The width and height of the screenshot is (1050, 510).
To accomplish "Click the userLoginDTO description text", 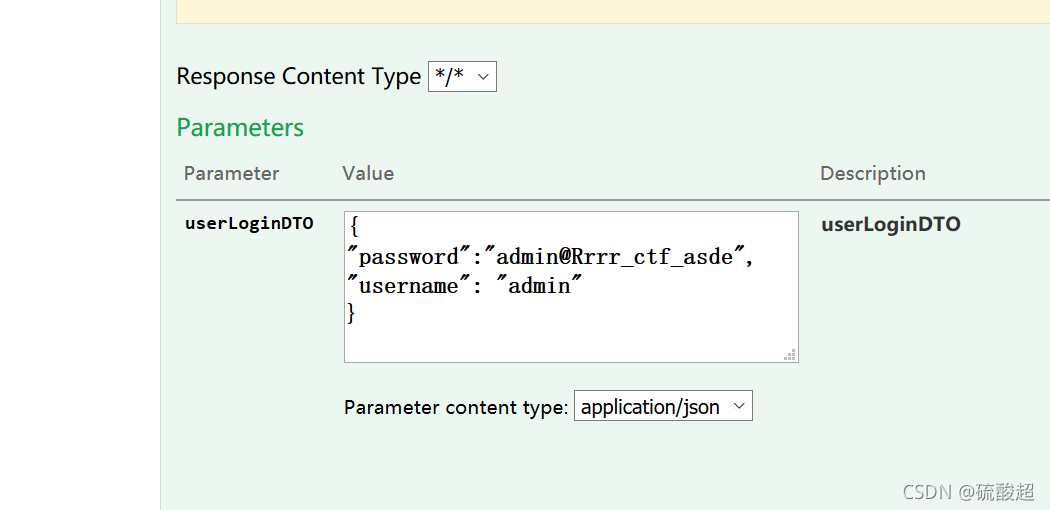I will tap(890, 225).
